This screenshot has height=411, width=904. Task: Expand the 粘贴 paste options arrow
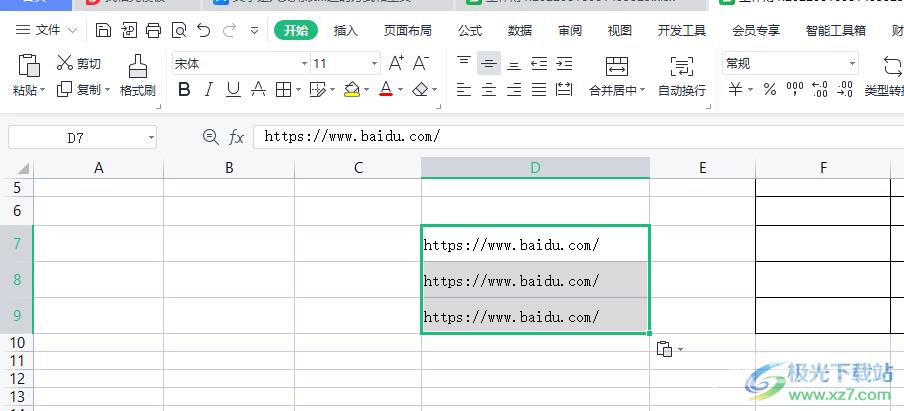point(42,91)
